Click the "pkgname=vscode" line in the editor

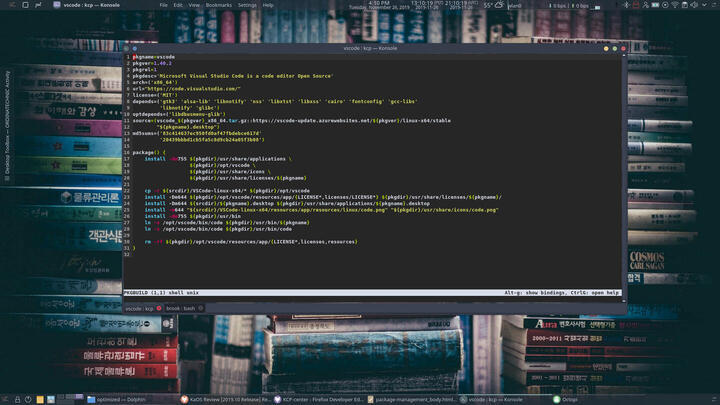tap(154, 57)
